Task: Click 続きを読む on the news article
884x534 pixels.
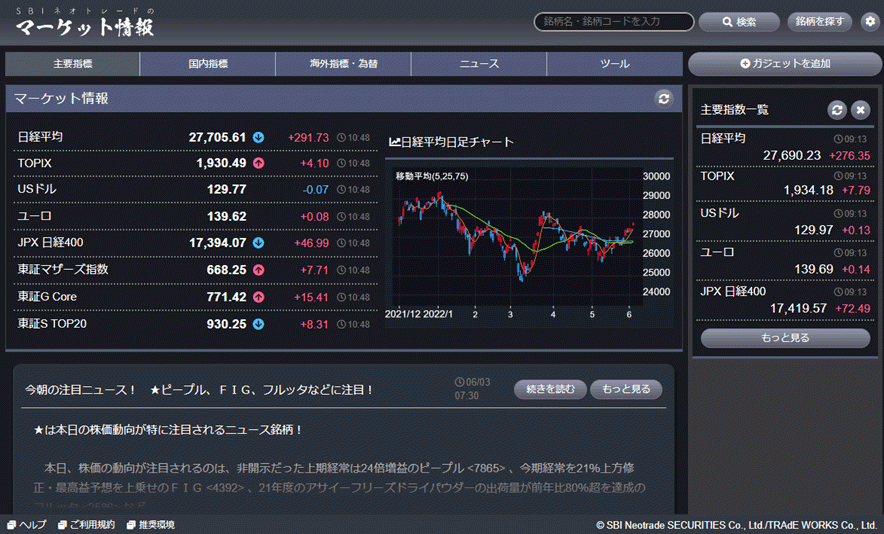Action: (x=550, y=389)
